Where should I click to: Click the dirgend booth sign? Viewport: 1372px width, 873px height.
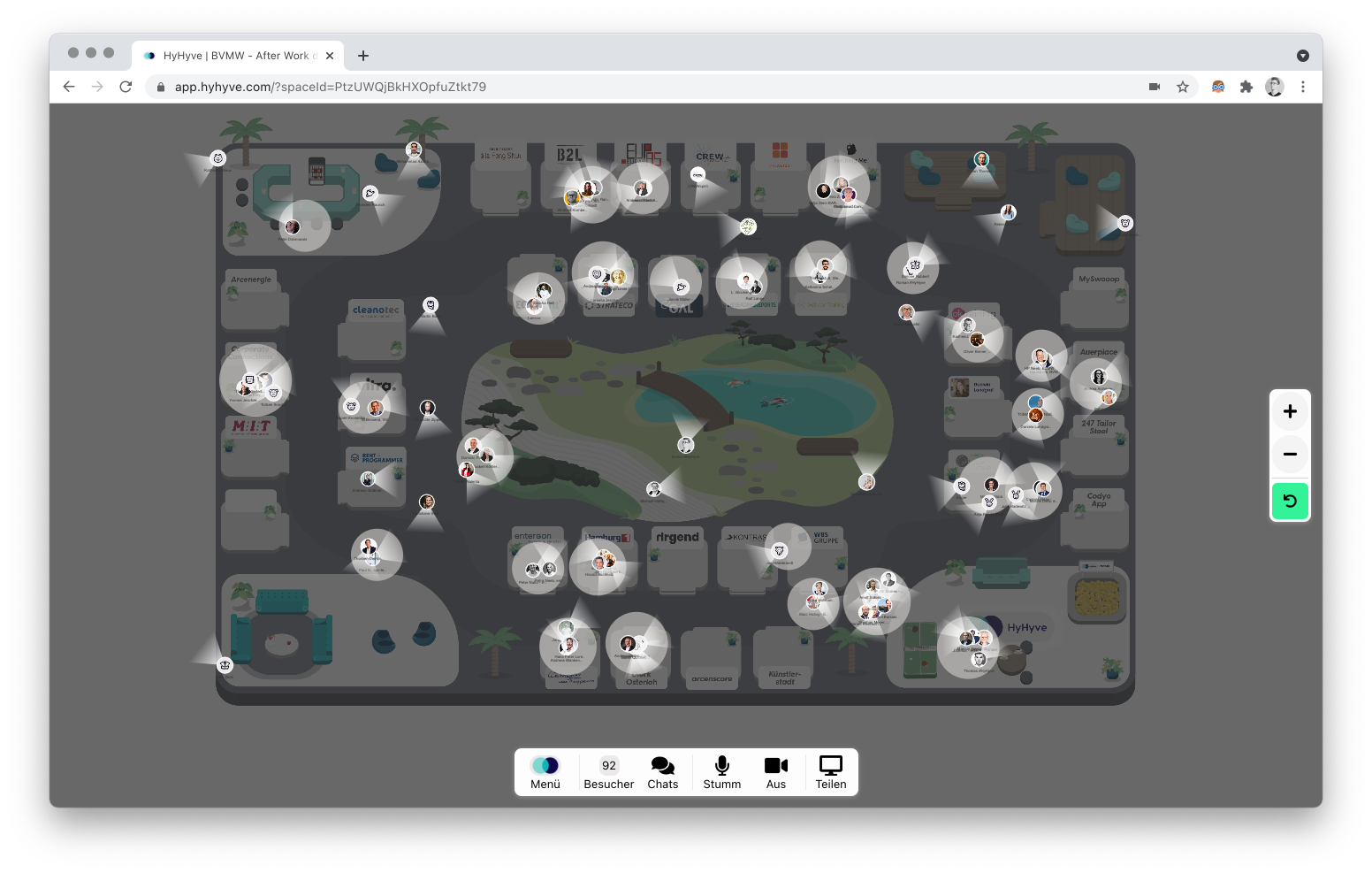[677, 537]
